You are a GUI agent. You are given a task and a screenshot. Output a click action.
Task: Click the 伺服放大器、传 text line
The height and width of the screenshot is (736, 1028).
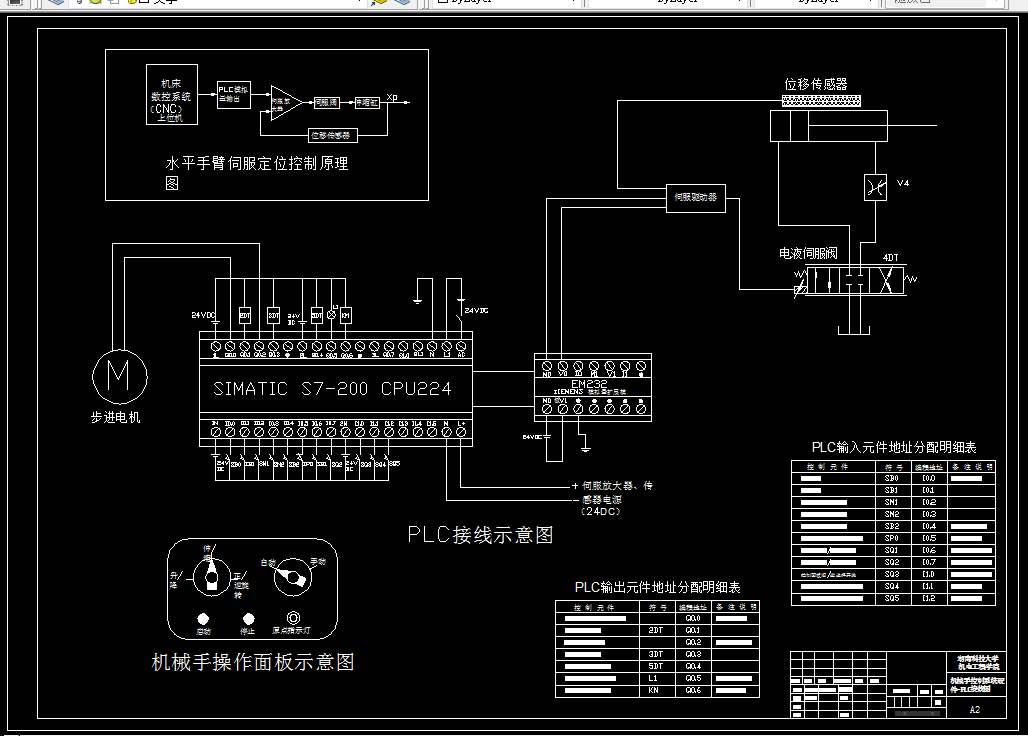(x=617, y=486)
